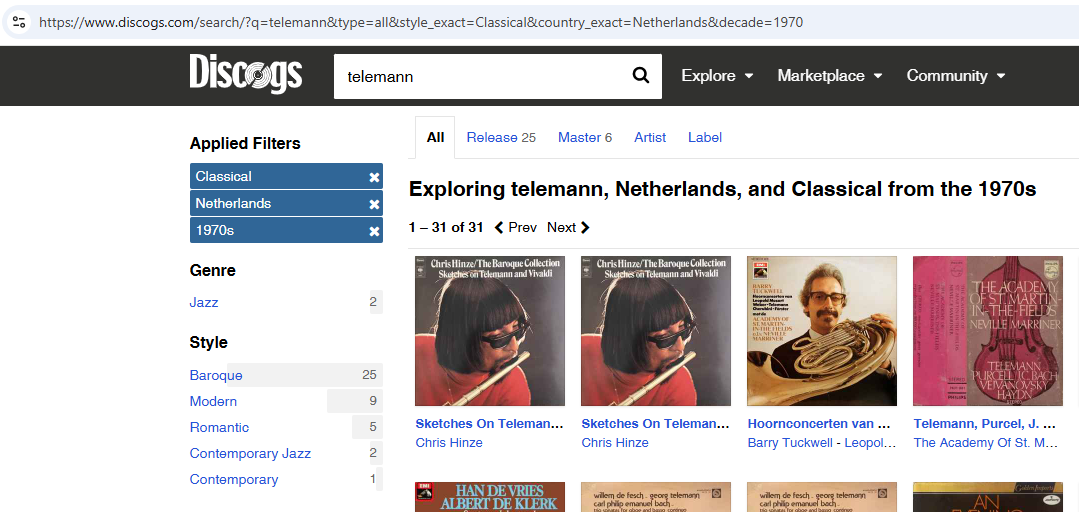Remove the 1970s applied filter
This screenshot has height=512, width=1079.
coord(374,231)
